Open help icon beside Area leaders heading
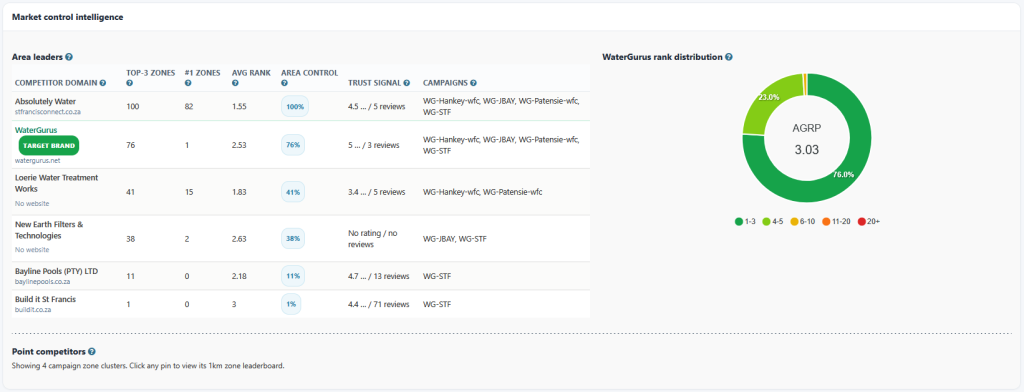 (69, 57)
